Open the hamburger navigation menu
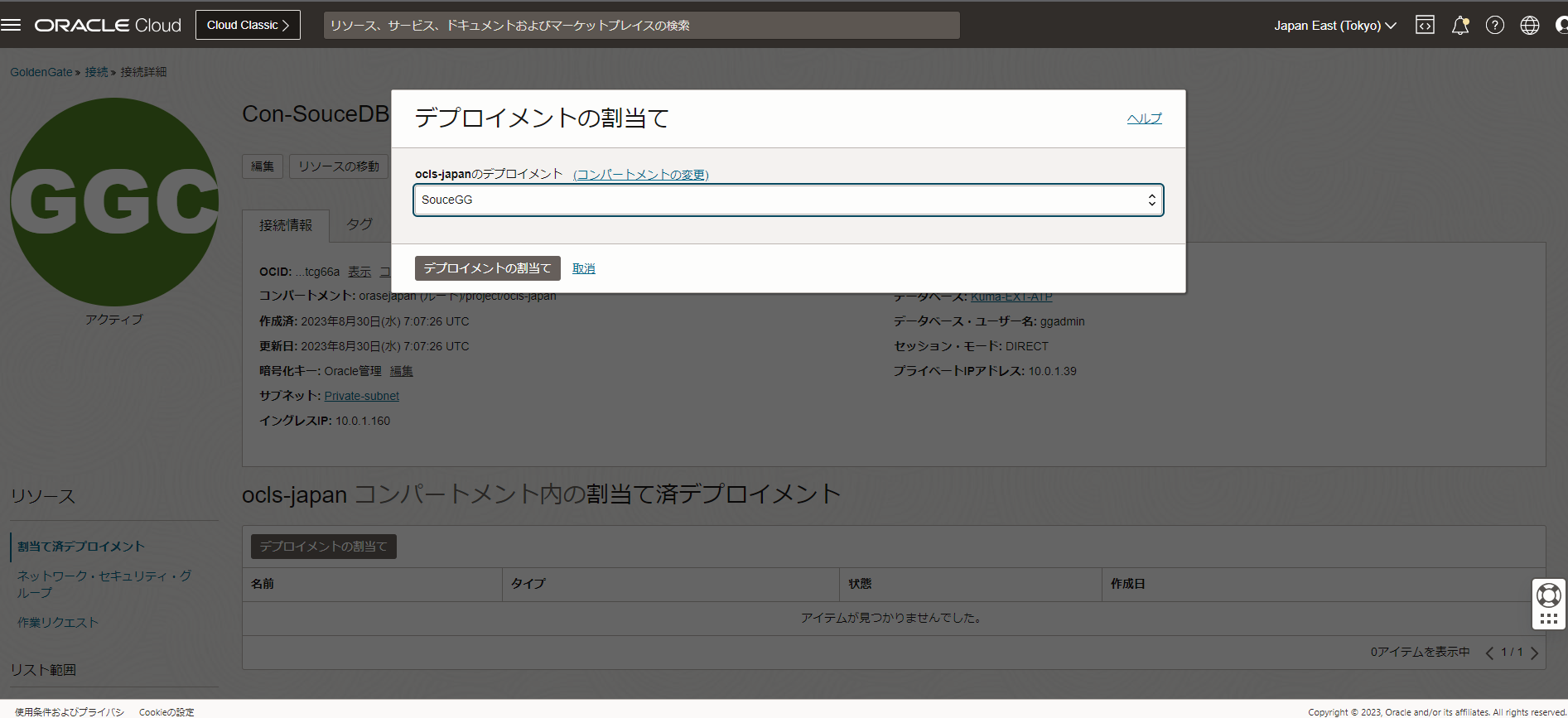This screenshot has height=718, width=1568. [x=11, y=25]
